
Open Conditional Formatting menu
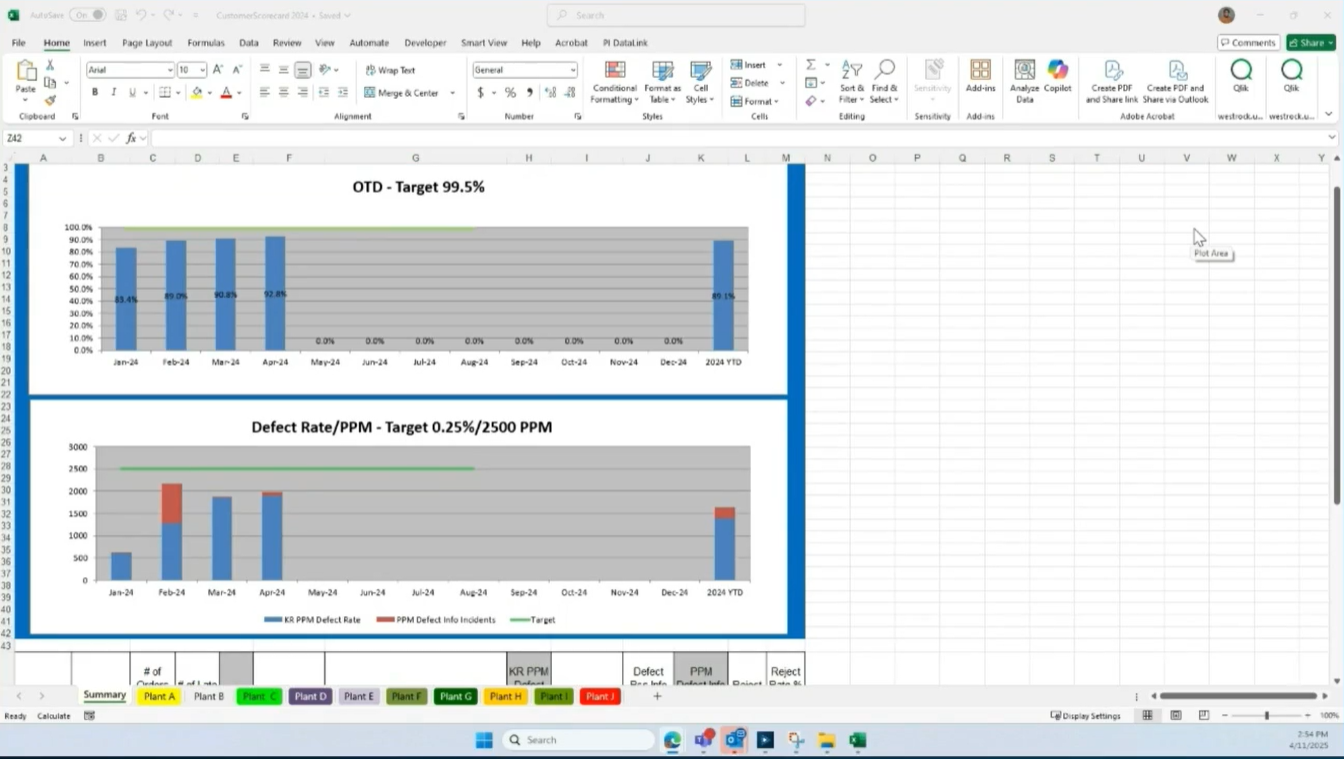click(x=614, y=82)
